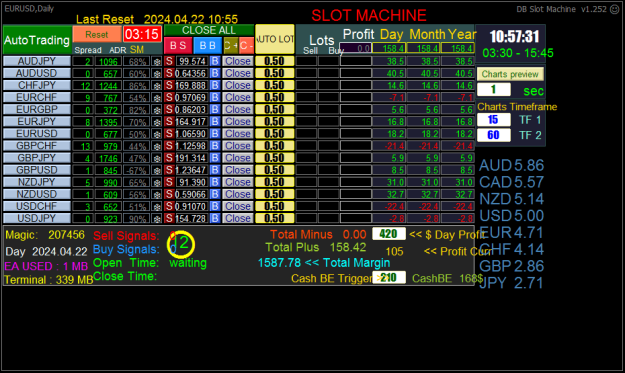Close AUDUSD positions with its Close button
The height and width of the screenshot is (373, 625).
click(238, 73)
